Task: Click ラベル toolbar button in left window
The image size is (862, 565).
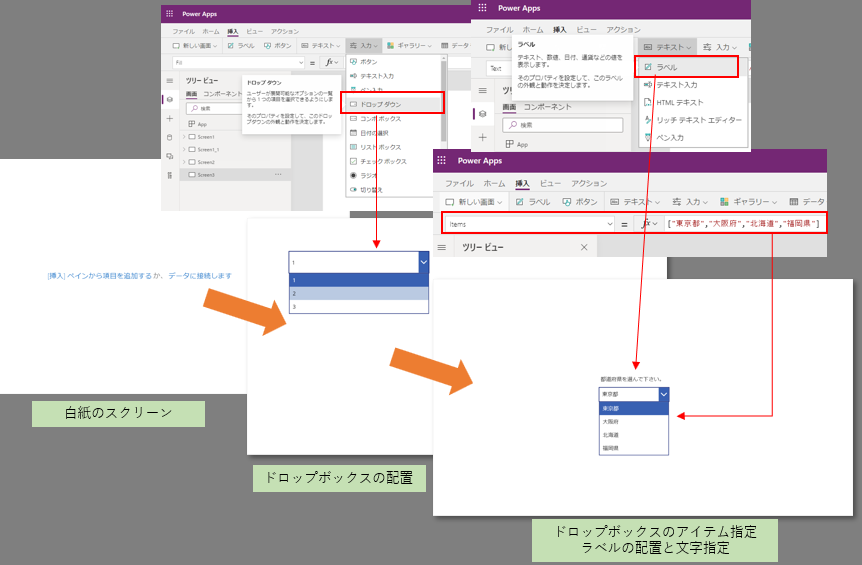Action: tap(241, 46)
